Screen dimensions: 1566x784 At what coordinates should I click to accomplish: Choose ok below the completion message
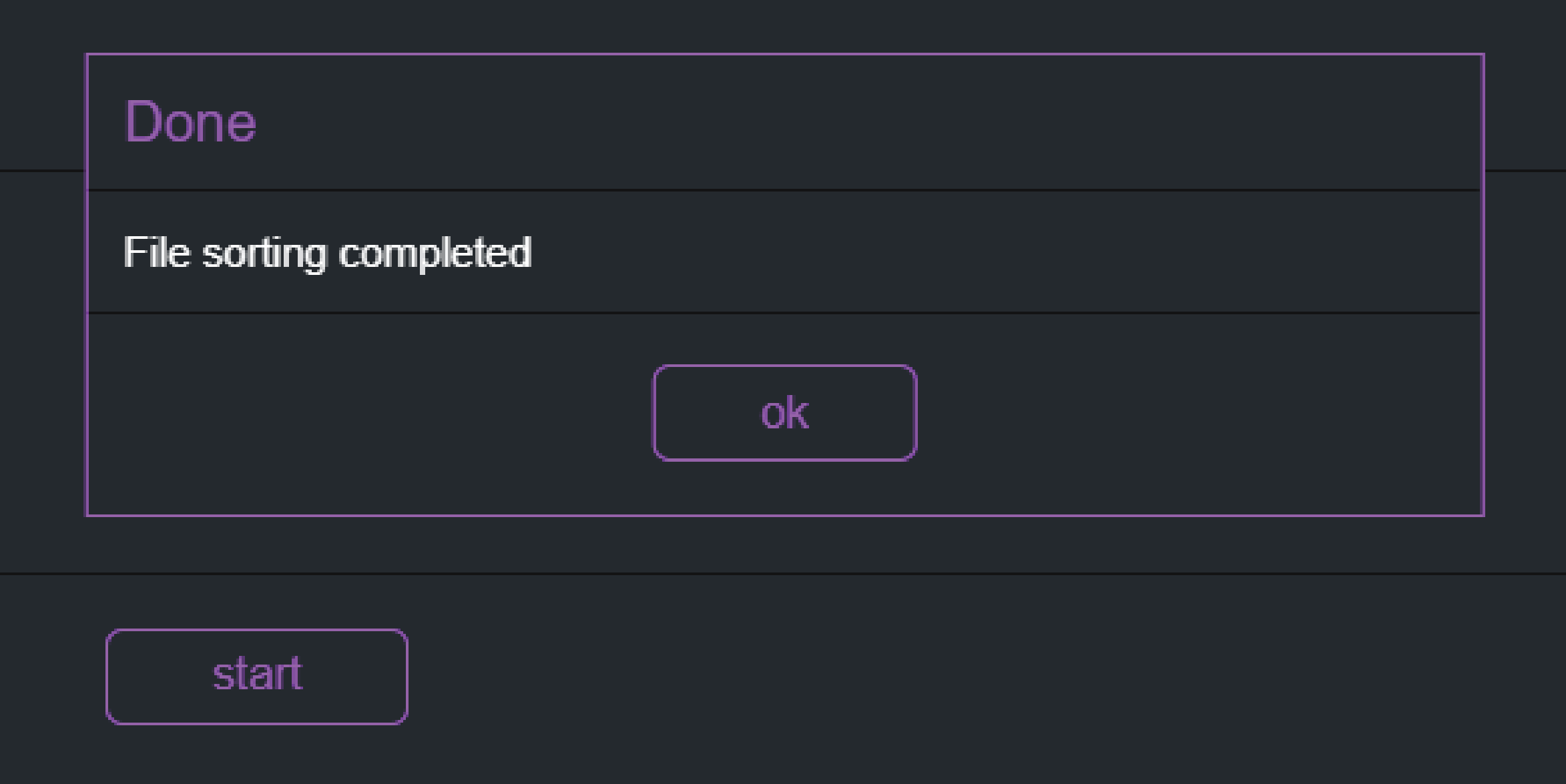(x=784, y=413)
